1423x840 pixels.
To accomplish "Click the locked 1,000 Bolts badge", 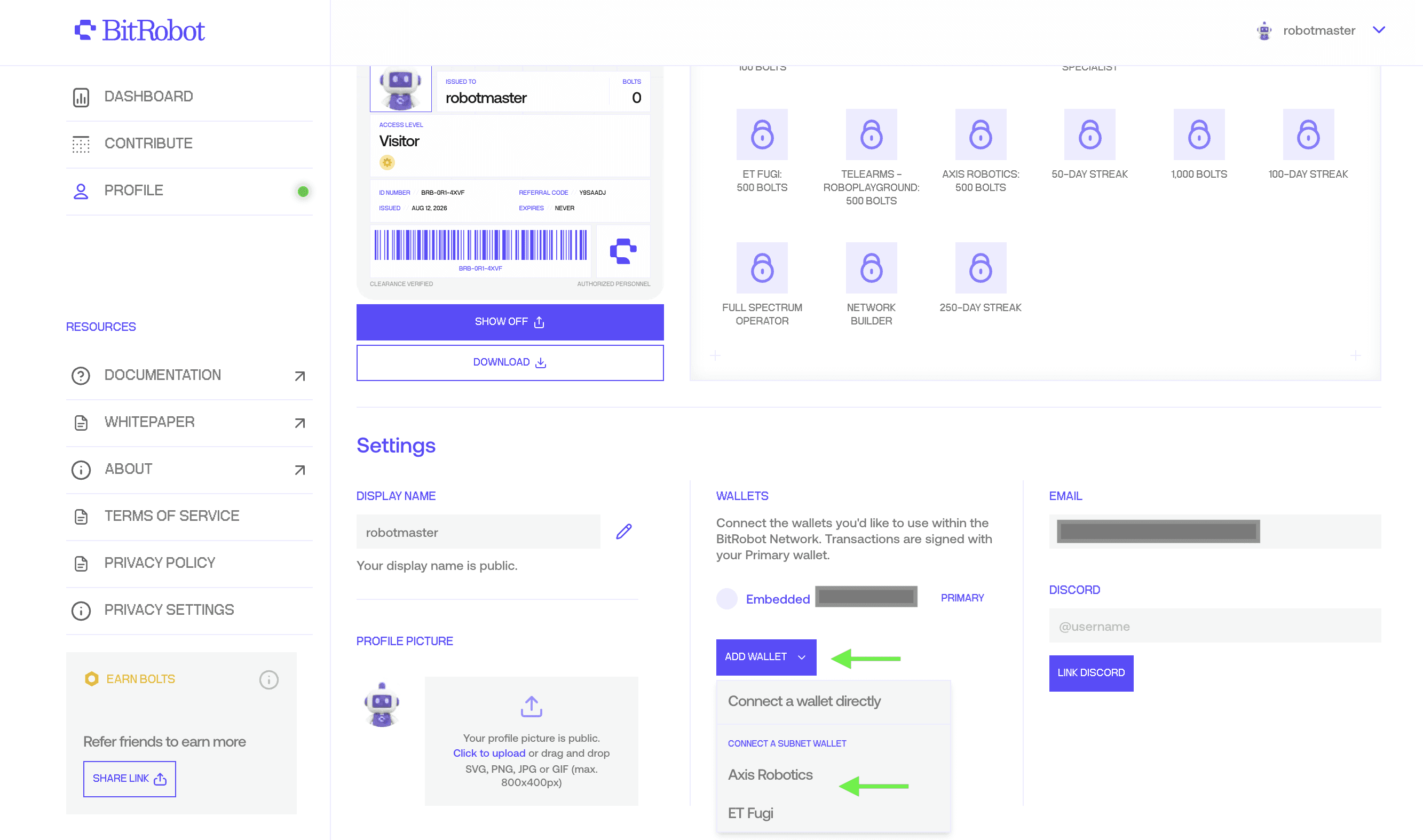I will click(x=1199, y=134).
